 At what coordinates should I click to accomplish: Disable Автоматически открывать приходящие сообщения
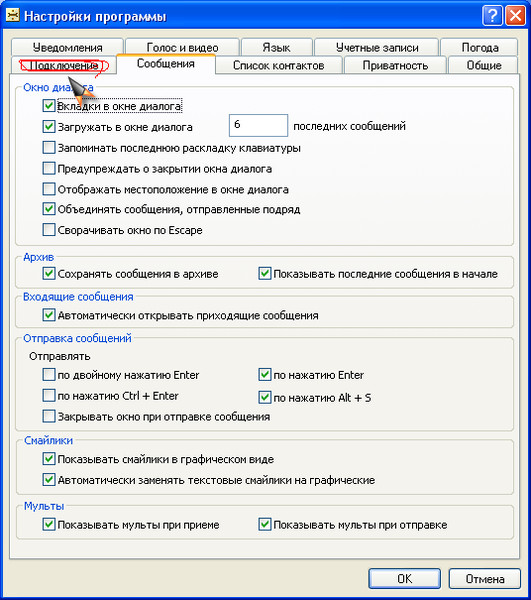(x=49, y=315)
